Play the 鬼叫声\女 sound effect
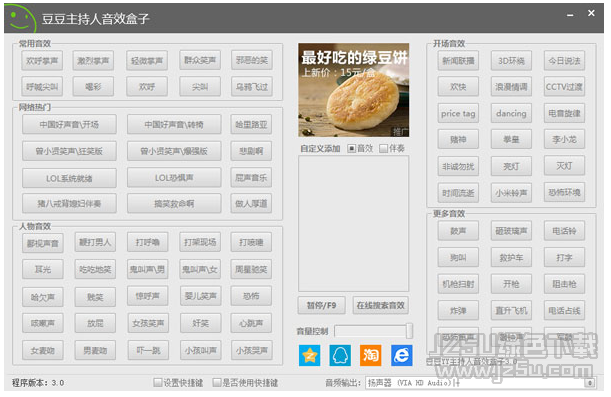Screen dimensions: 611x397 [200, 269]
